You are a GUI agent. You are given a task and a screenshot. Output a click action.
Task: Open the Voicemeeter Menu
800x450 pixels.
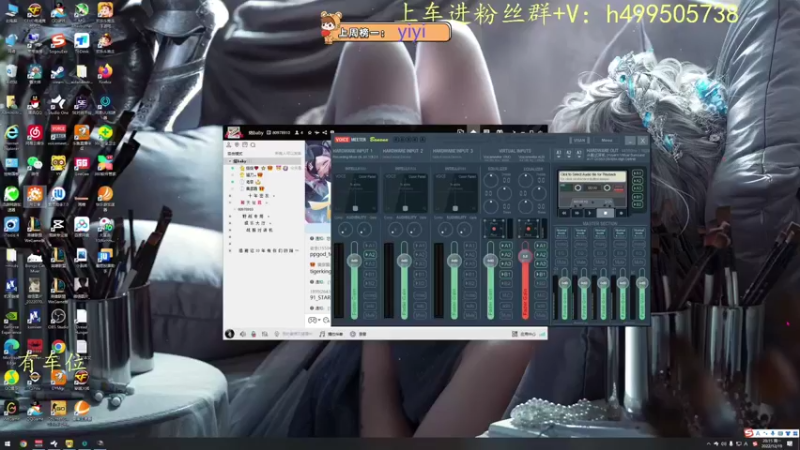point(607,140)
